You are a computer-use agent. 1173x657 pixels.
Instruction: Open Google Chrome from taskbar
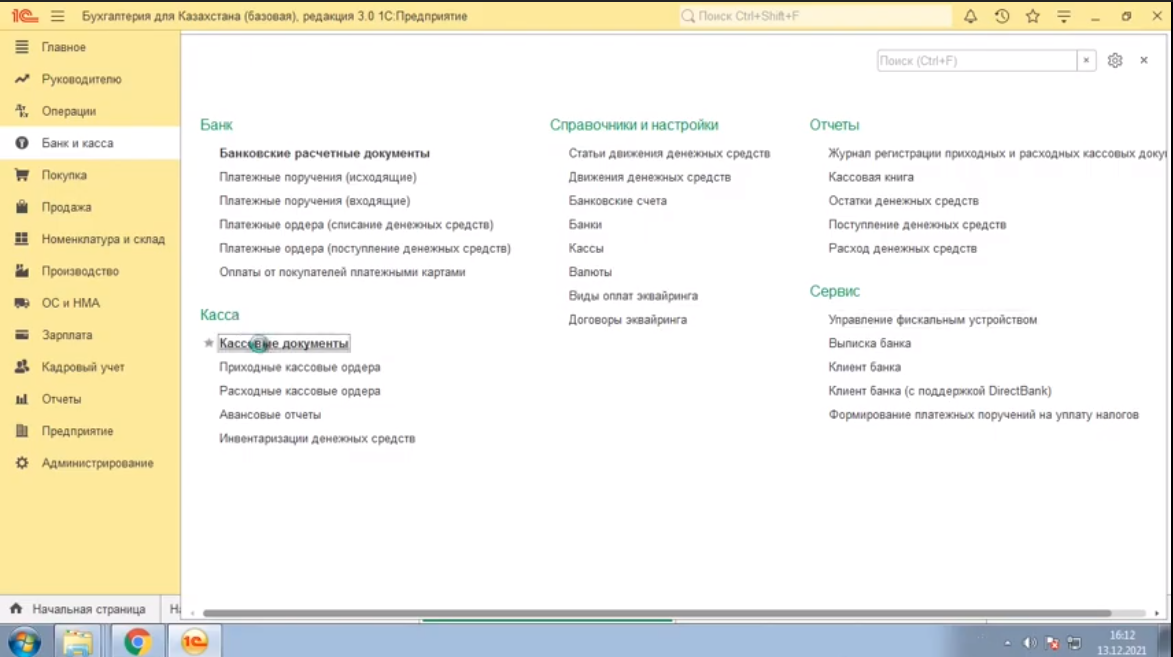(x=137, y=642)
